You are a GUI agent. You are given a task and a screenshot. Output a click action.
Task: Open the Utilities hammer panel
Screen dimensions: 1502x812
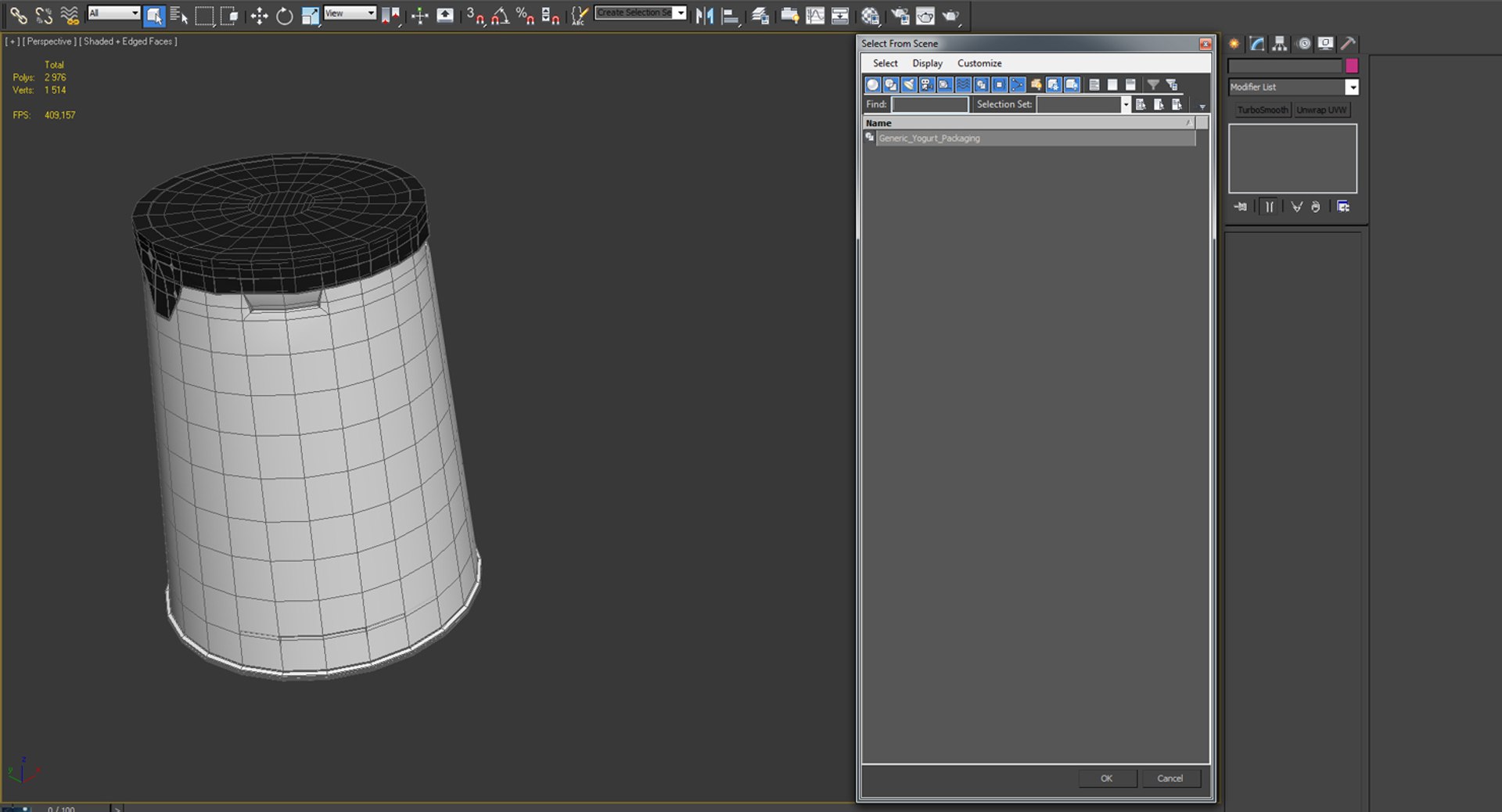(1348, 44)
